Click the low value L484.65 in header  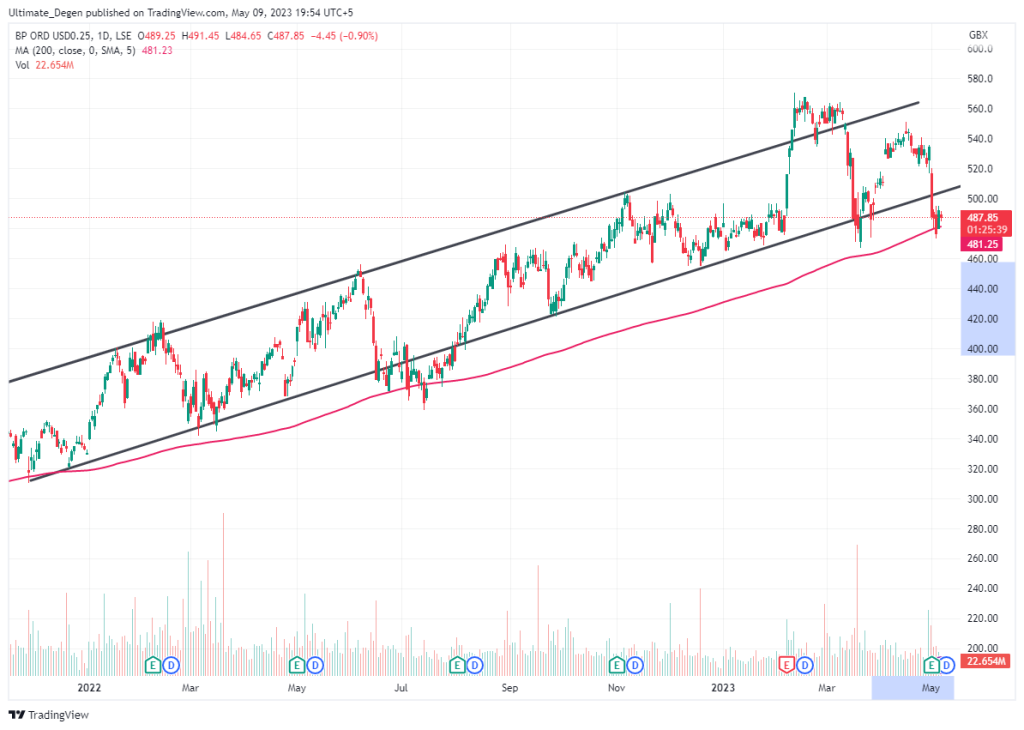click(243, 36)
